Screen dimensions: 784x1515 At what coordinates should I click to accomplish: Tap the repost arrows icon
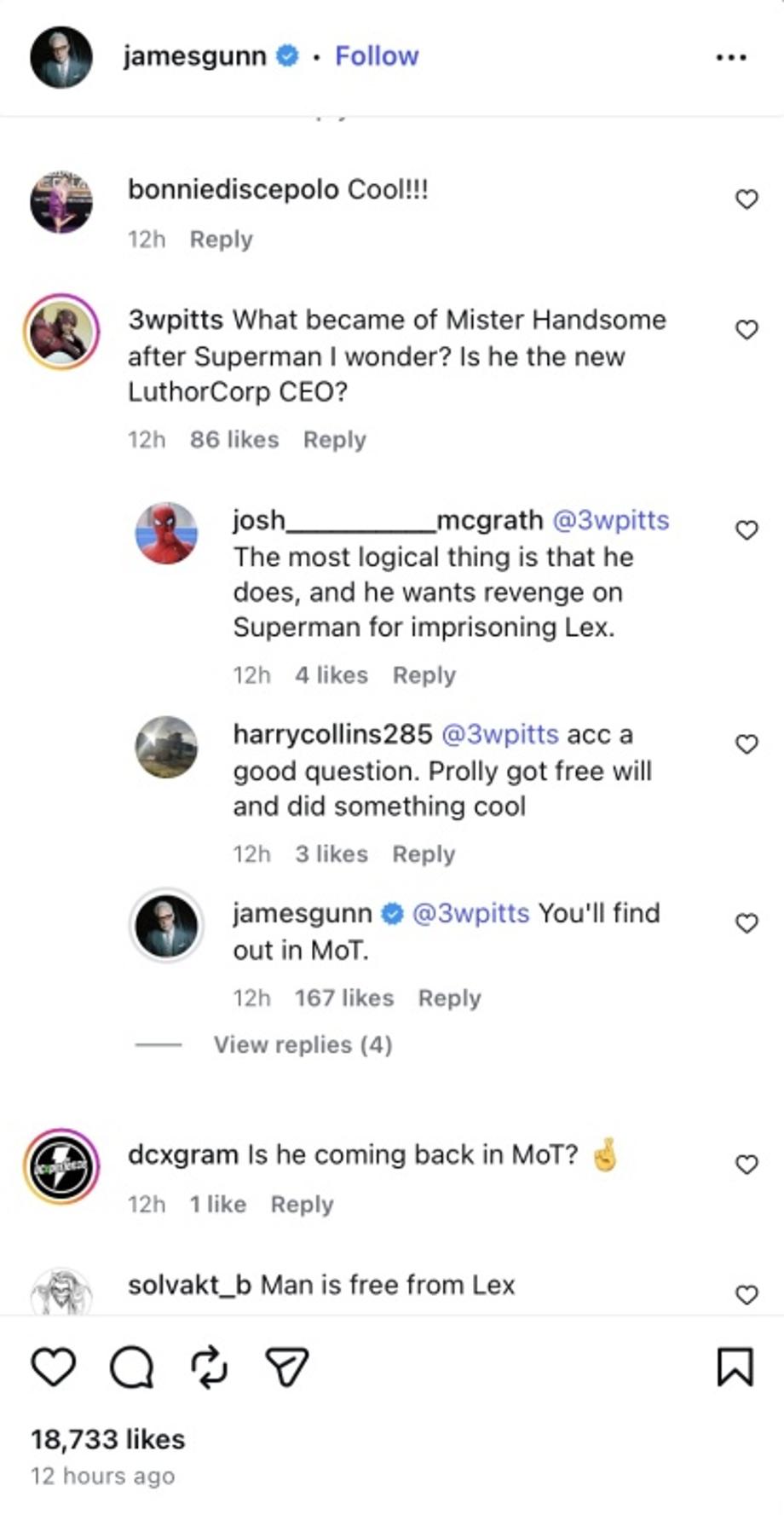tap(209, 1367)
